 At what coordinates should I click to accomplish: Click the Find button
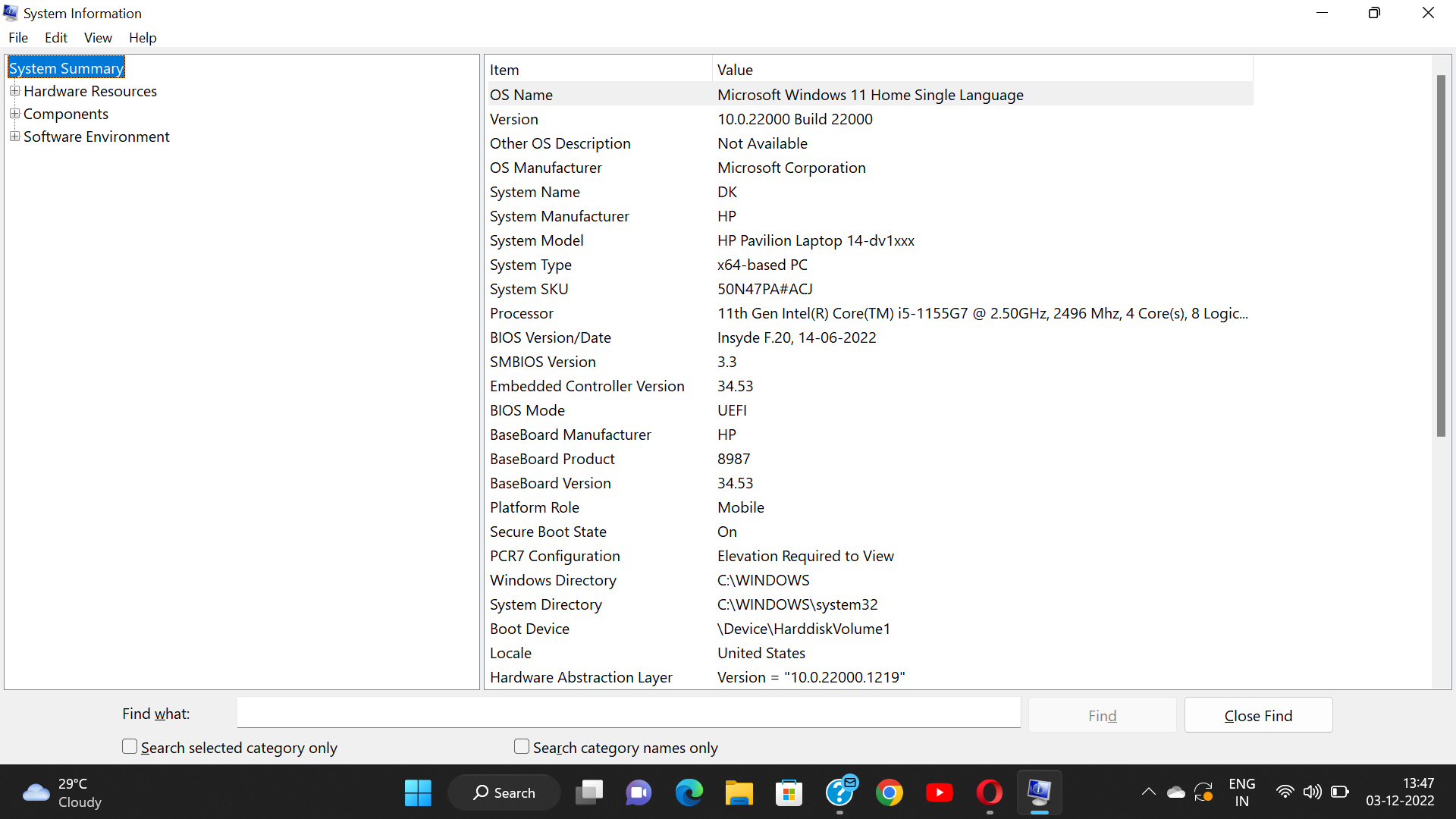[x=1102, y=714]
